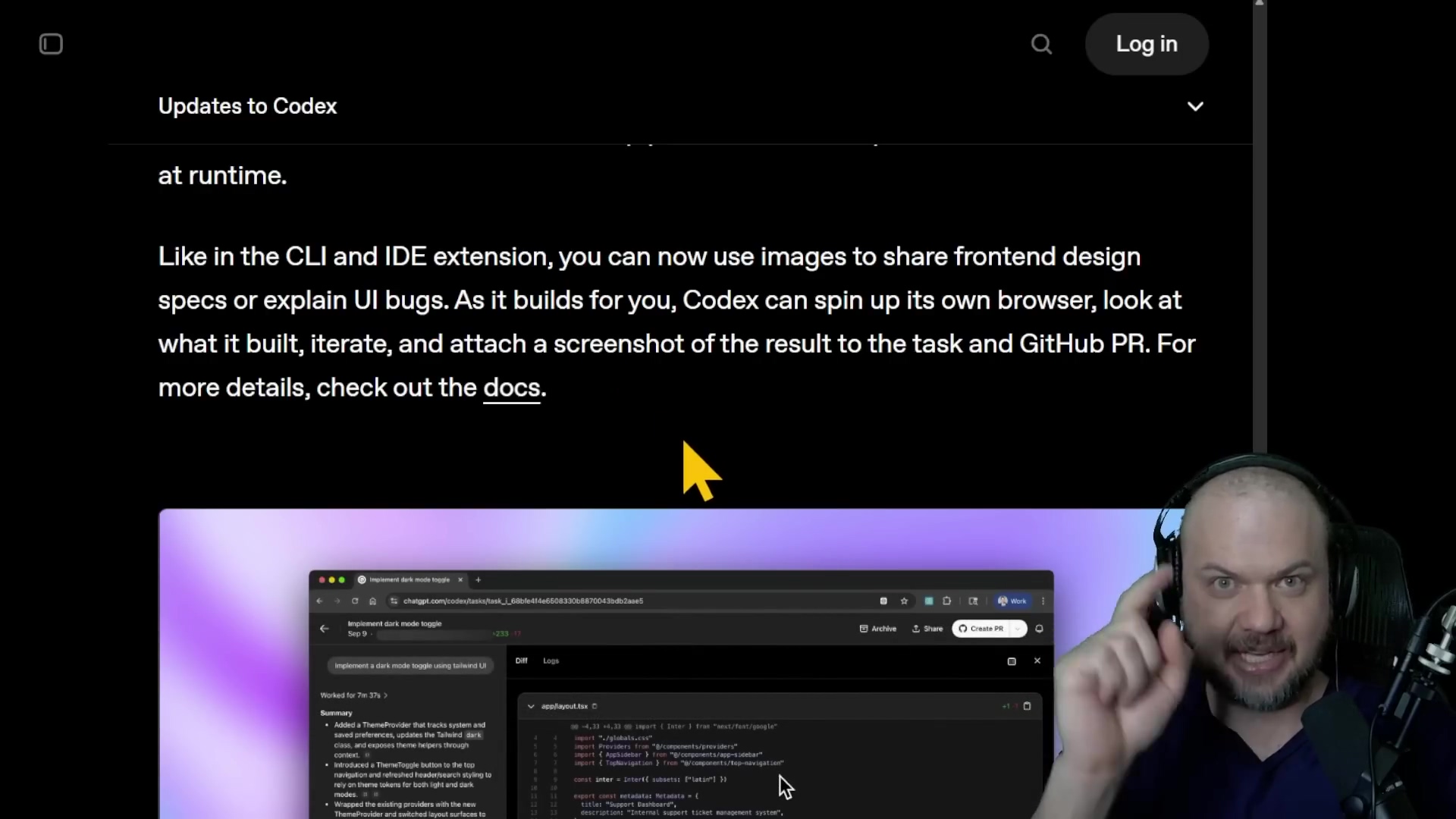Click the Summary heading

click(x=336, y=713)
